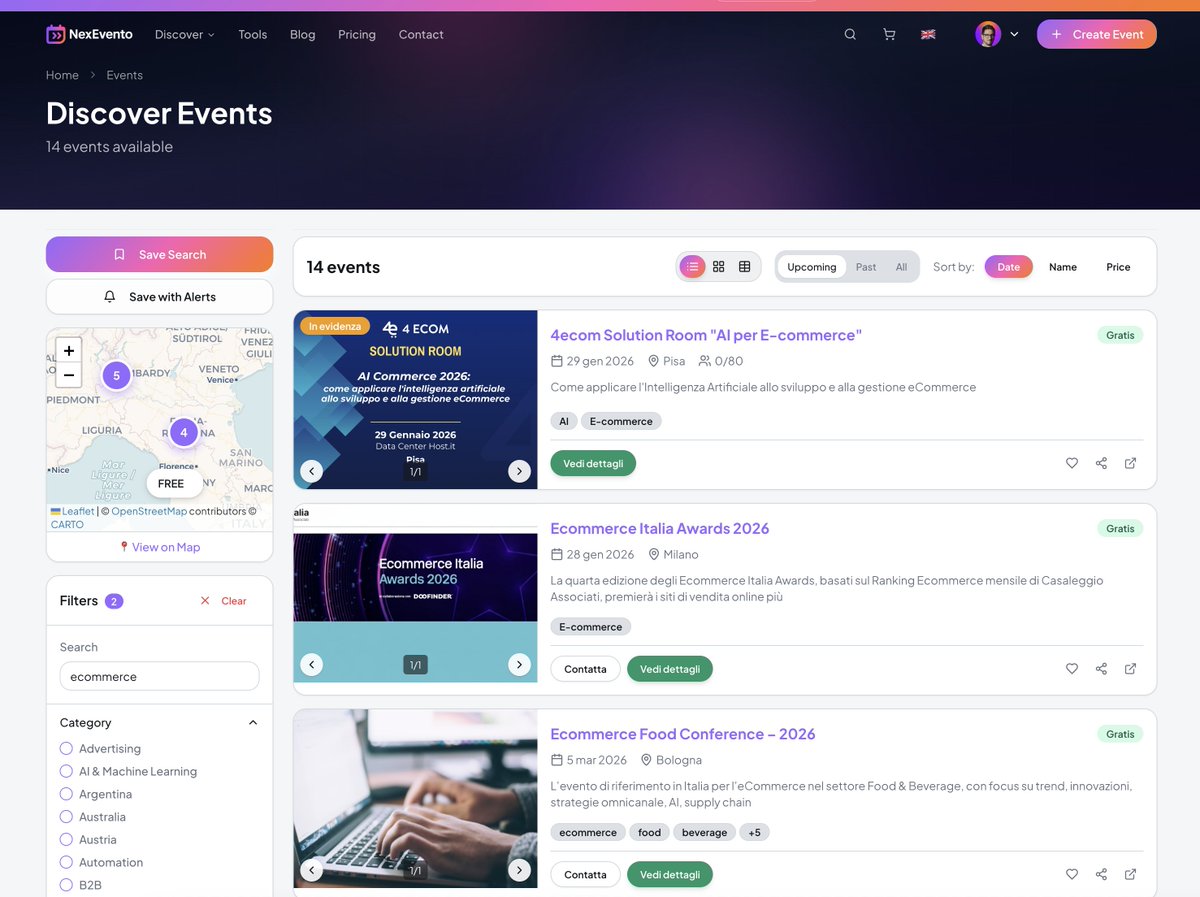Clear all active filters
Screen dimensions: 1200x897
point(223,601)
